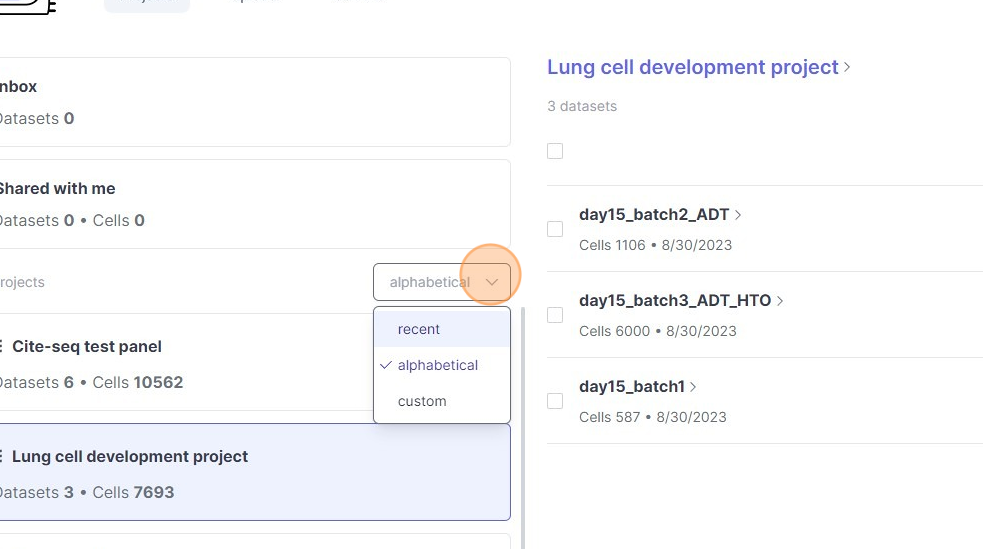
Task: Check the day15_batch2_ADT dataset checkbox
Action: 555,229
